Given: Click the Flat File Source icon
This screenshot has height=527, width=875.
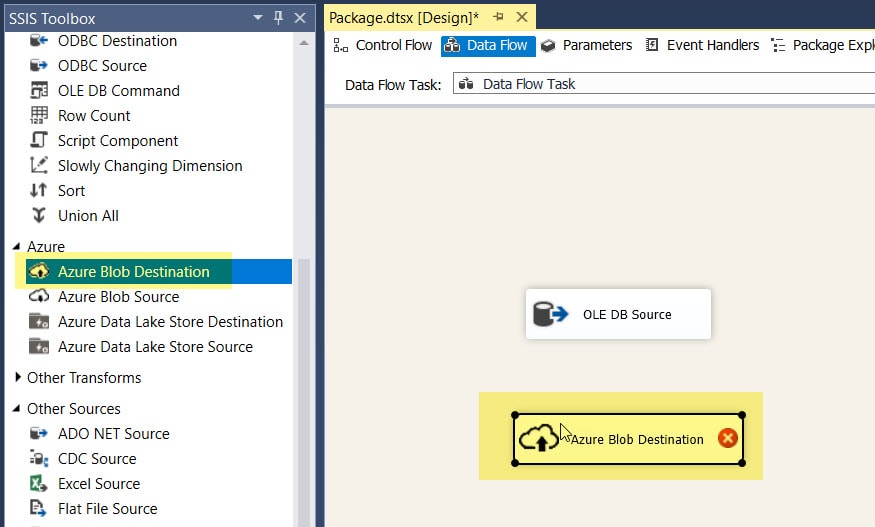Looking at the screenshot, I should pos(39,509).
